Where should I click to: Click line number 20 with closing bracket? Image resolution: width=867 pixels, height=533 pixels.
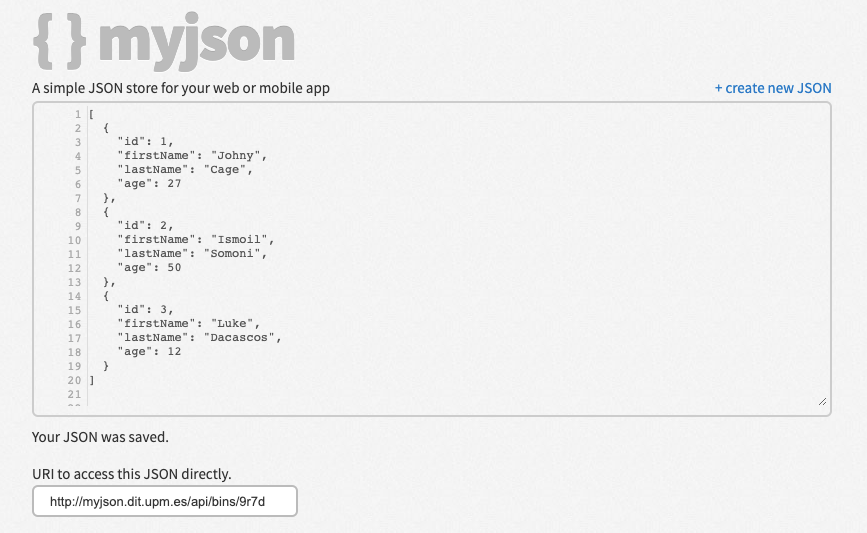(74, 380)
